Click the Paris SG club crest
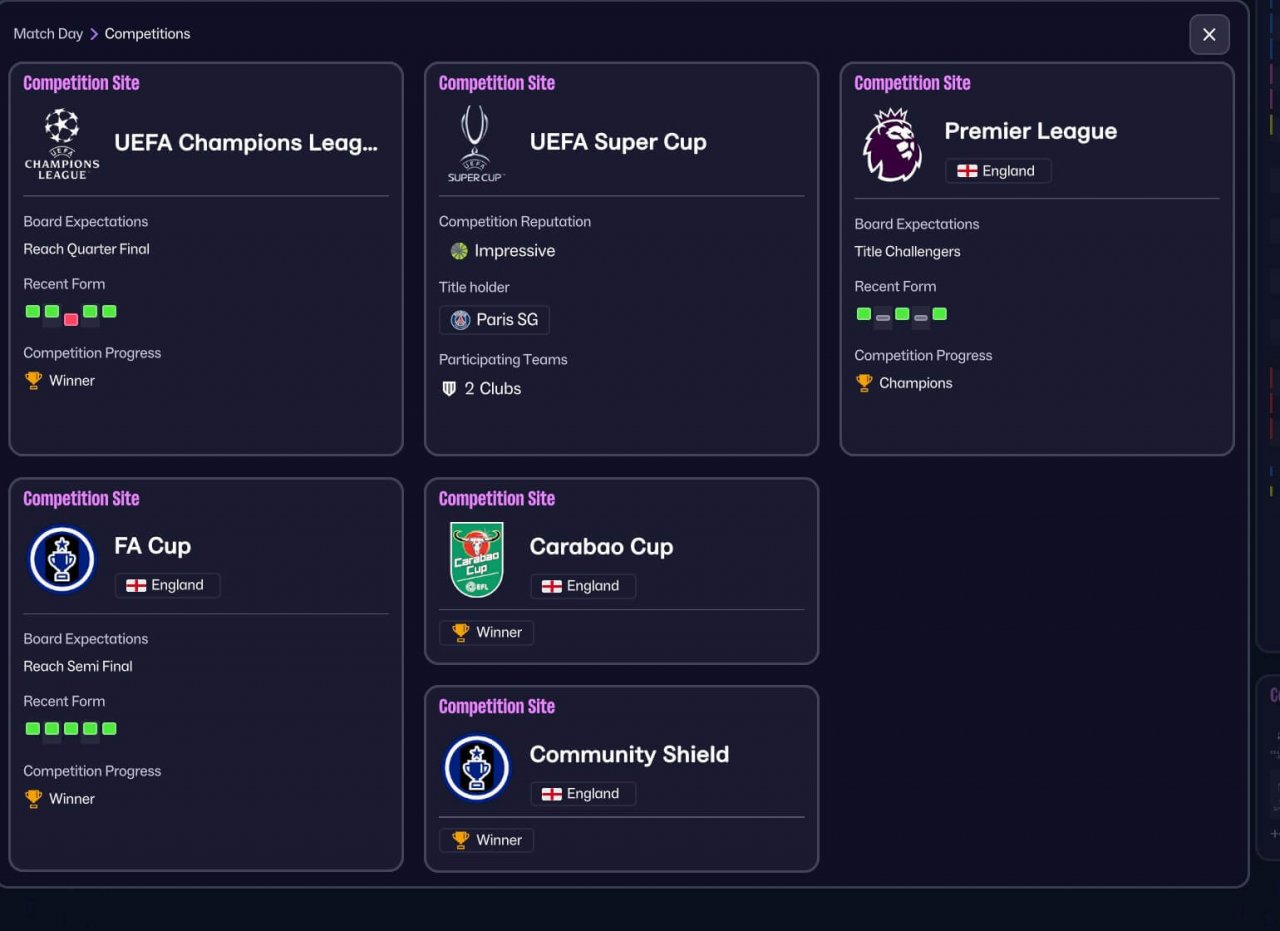This screenshot has width=1280, height=931. click(x=460, y=320)
